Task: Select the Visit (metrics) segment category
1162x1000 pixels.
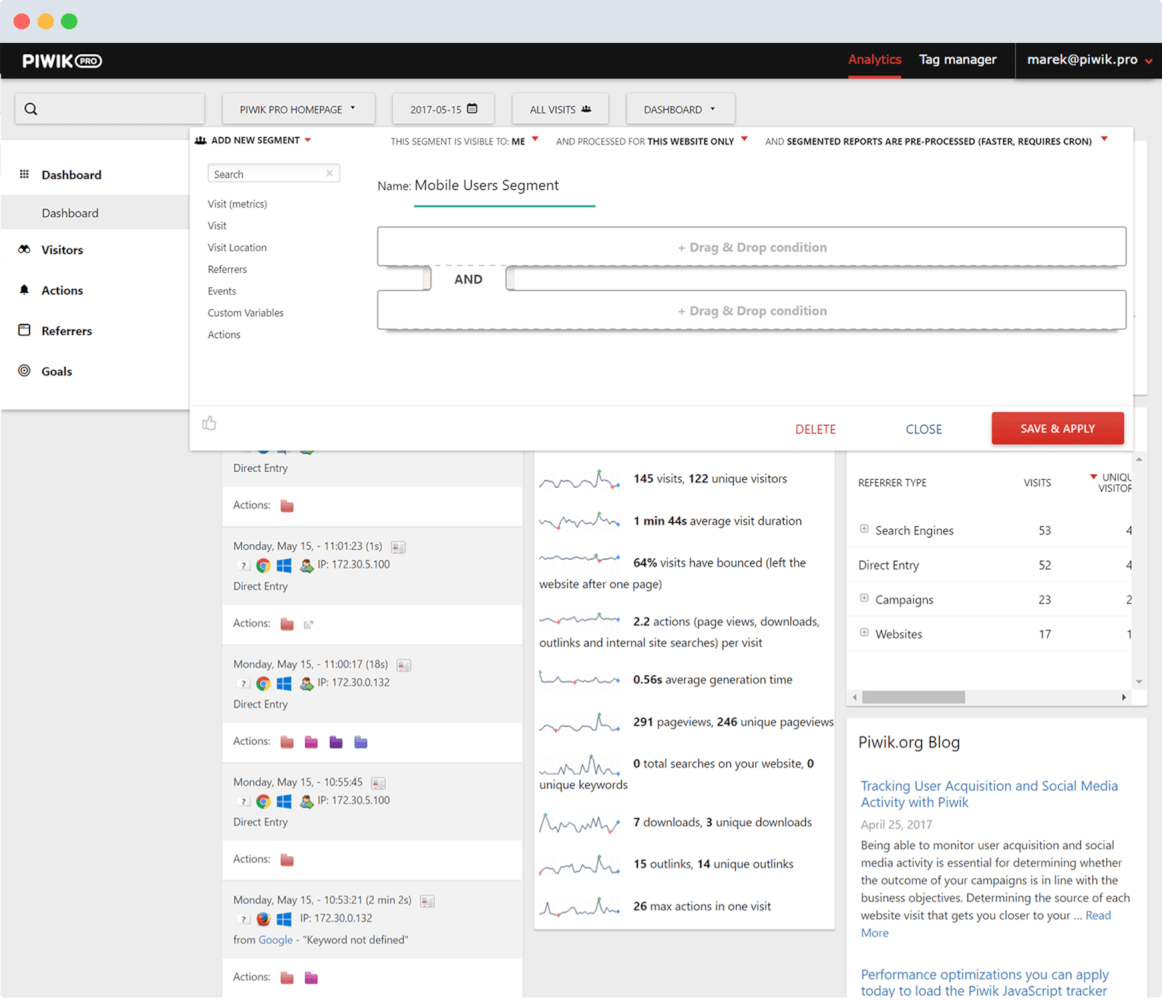Action: coord(237,204)
